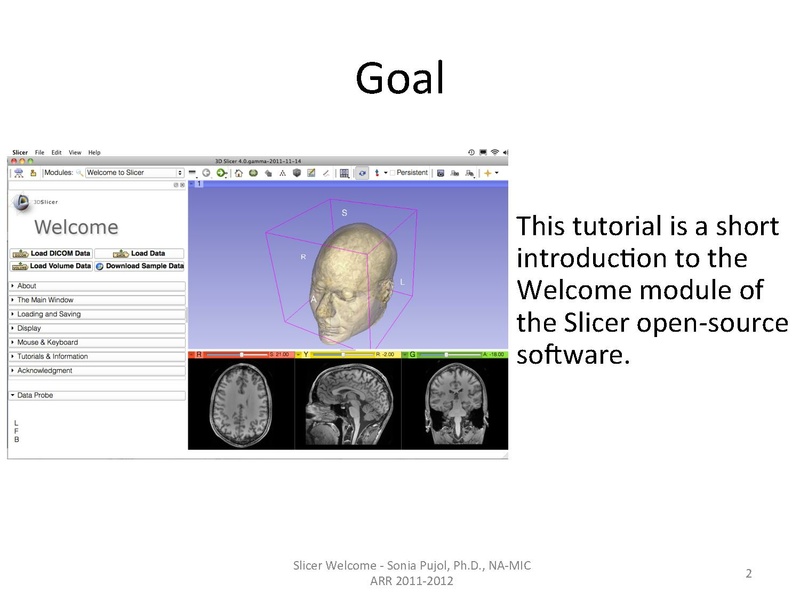Expand the About section

click(97, 286)
